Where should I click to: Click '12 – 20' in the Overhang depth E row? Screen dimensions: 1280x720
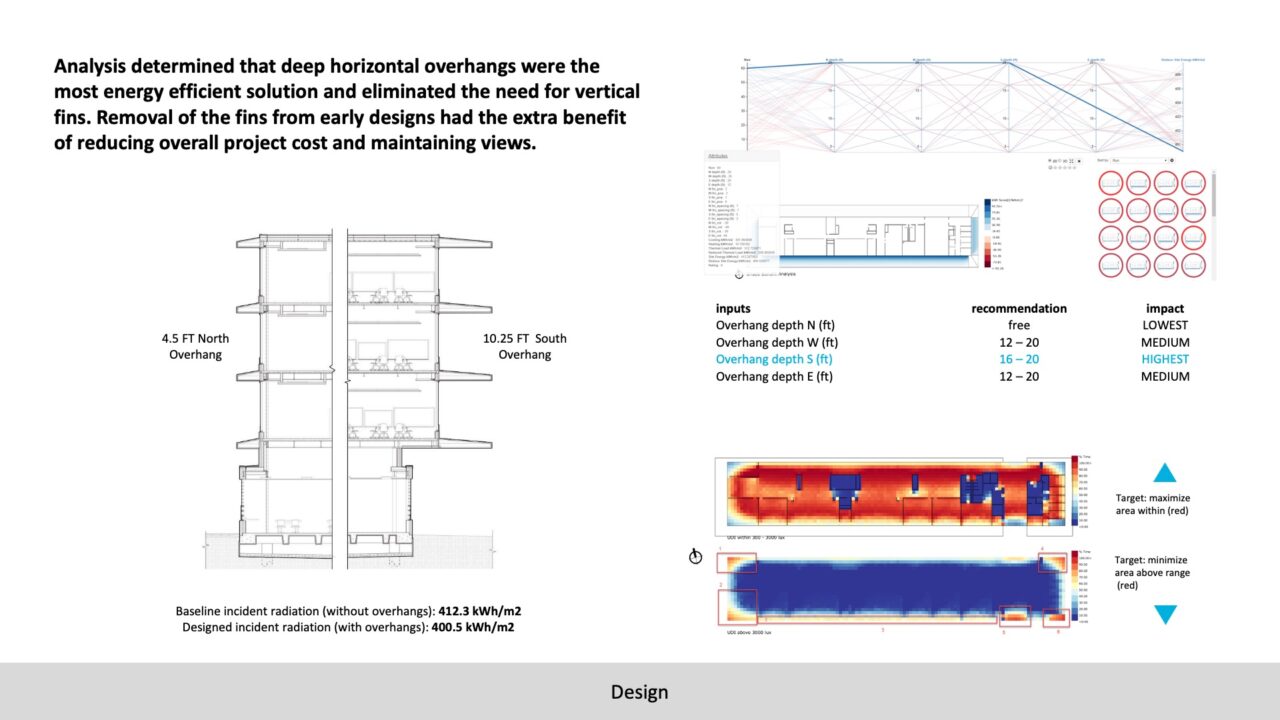[1019, 376]
